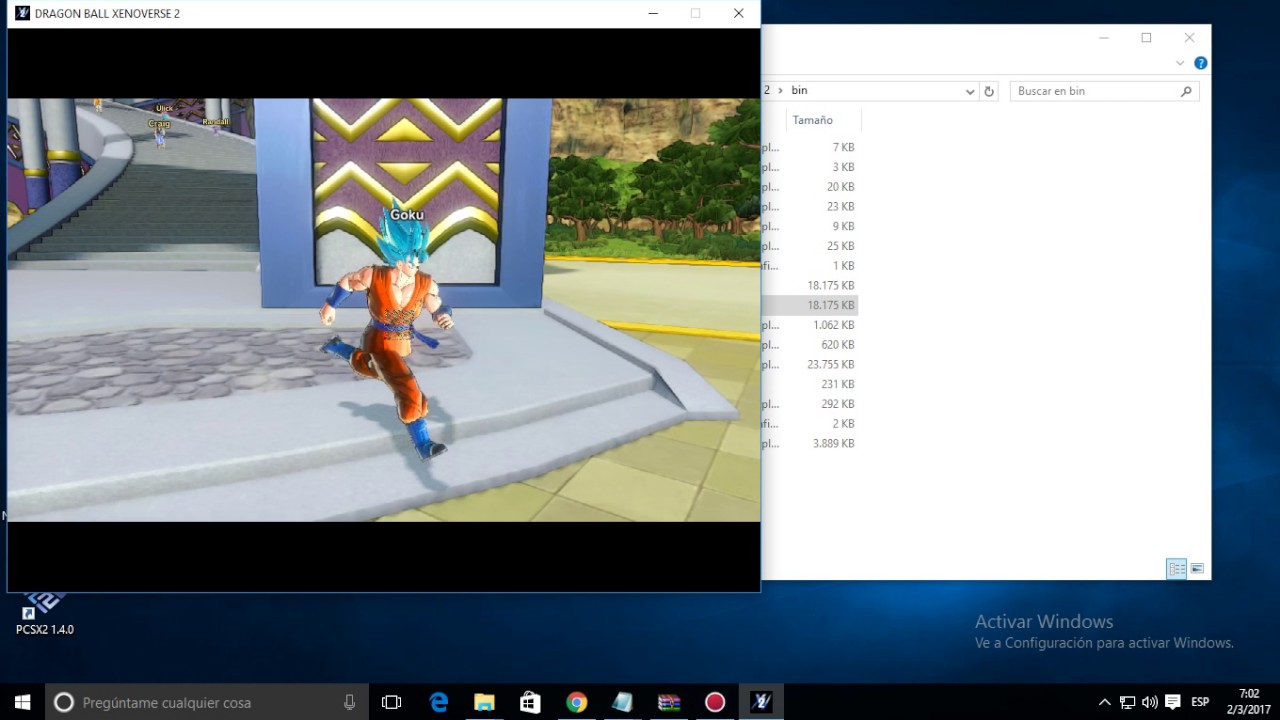Click the Goku character in the game
1280x720 pixels.
tap(392, 335)
